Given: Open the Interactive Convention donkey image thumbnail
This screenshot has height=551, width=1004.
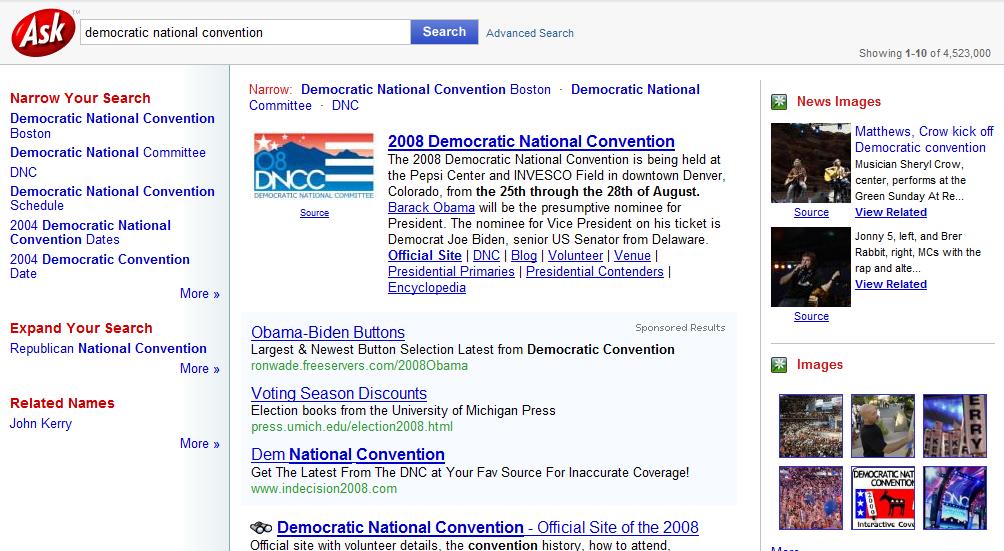Looking at the screenshot, I should pyautogui.click(x=882, y=497).
